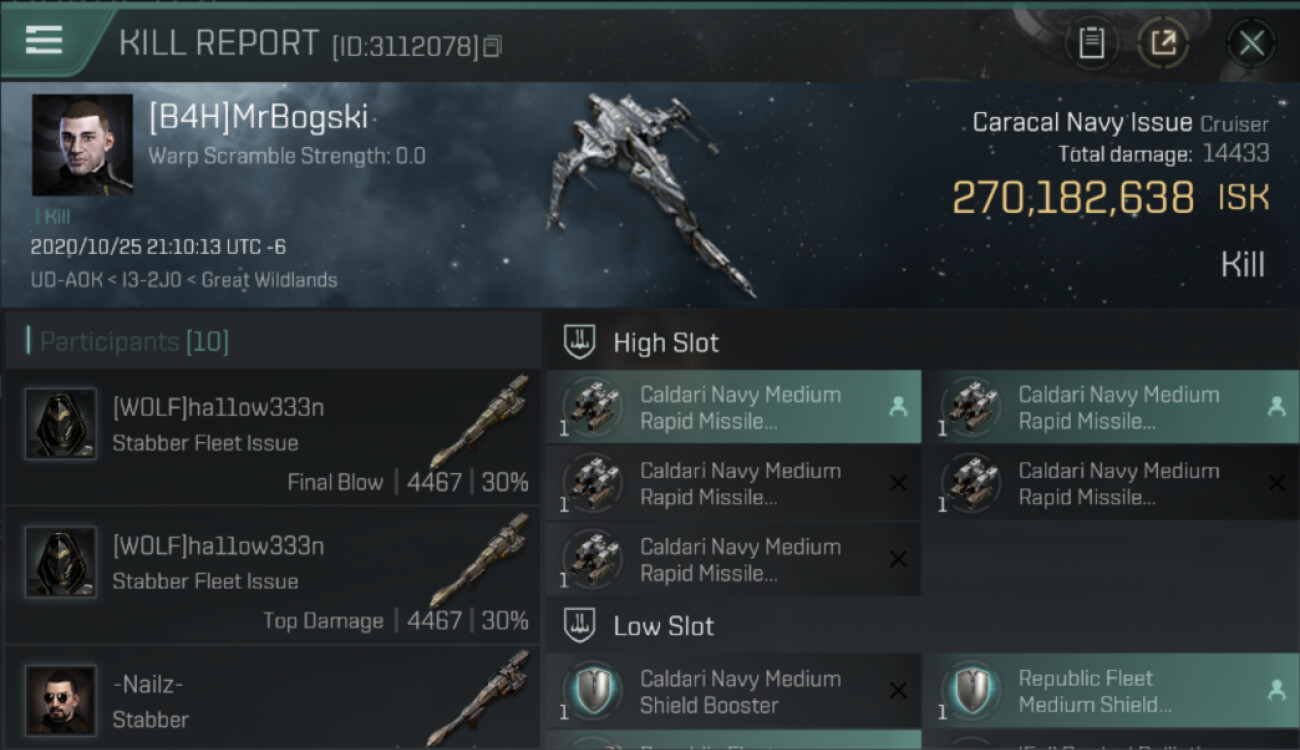Select the High Slot section icon
The width and height of the screenshot is (1300, 750).
pyautogui.click(x=580, y=342)
